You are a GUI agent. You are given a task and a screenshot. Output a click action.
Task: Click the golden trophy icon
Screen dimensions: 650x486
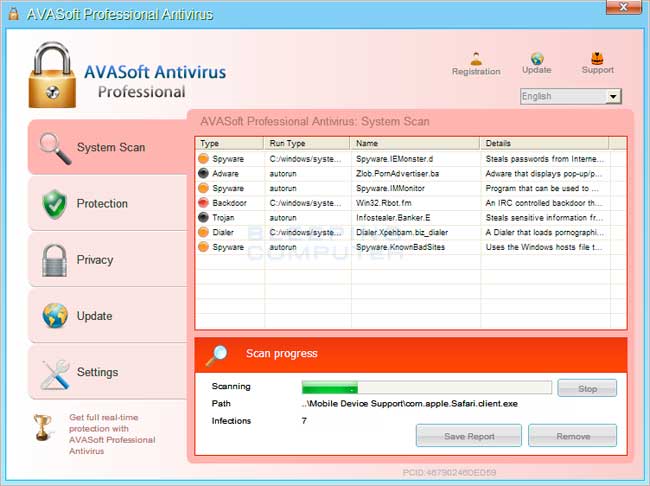tap(43, 428)
